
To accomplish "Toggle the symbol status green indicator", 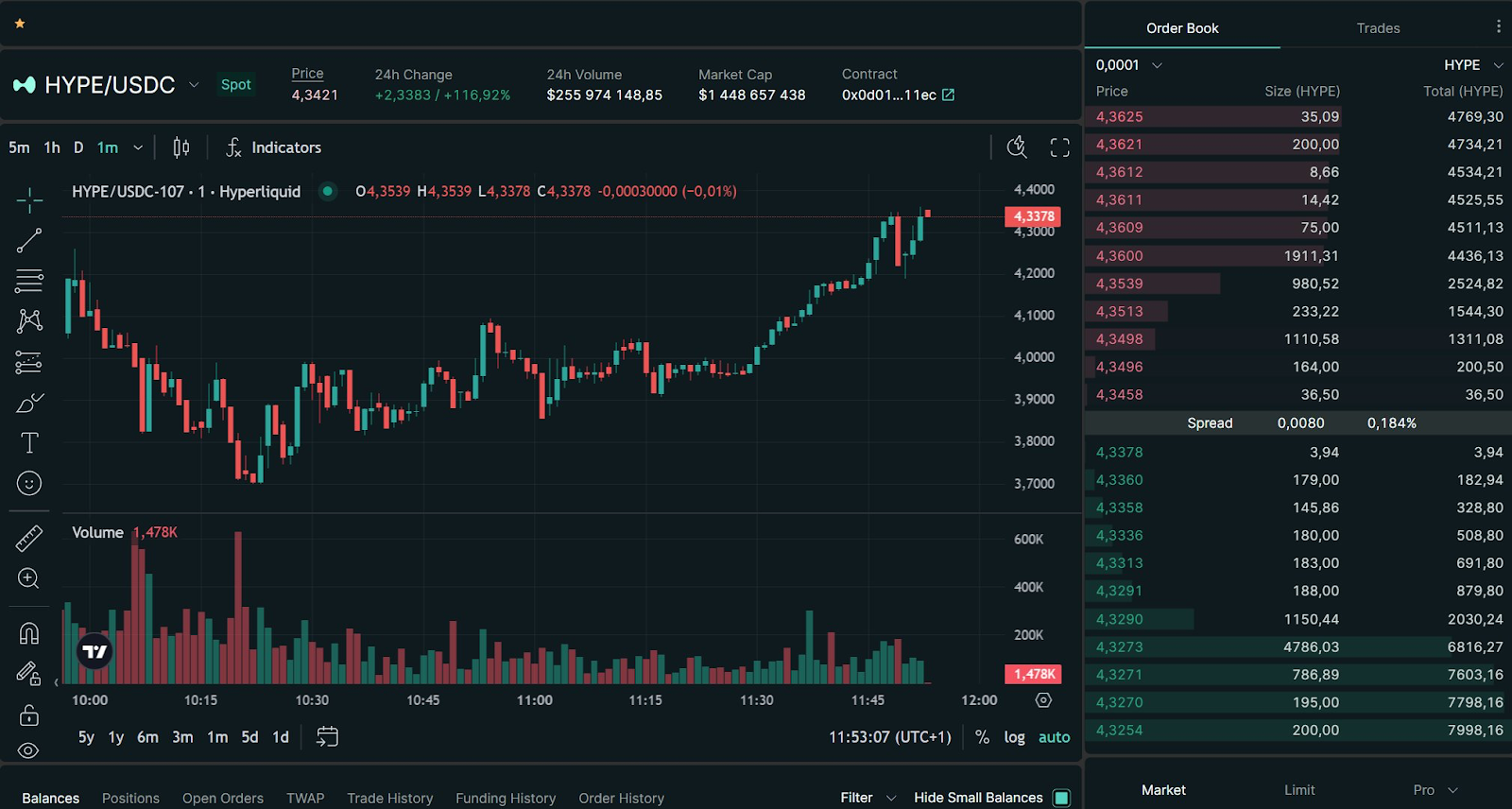I will pyautogui.click(x=328, y=191).
